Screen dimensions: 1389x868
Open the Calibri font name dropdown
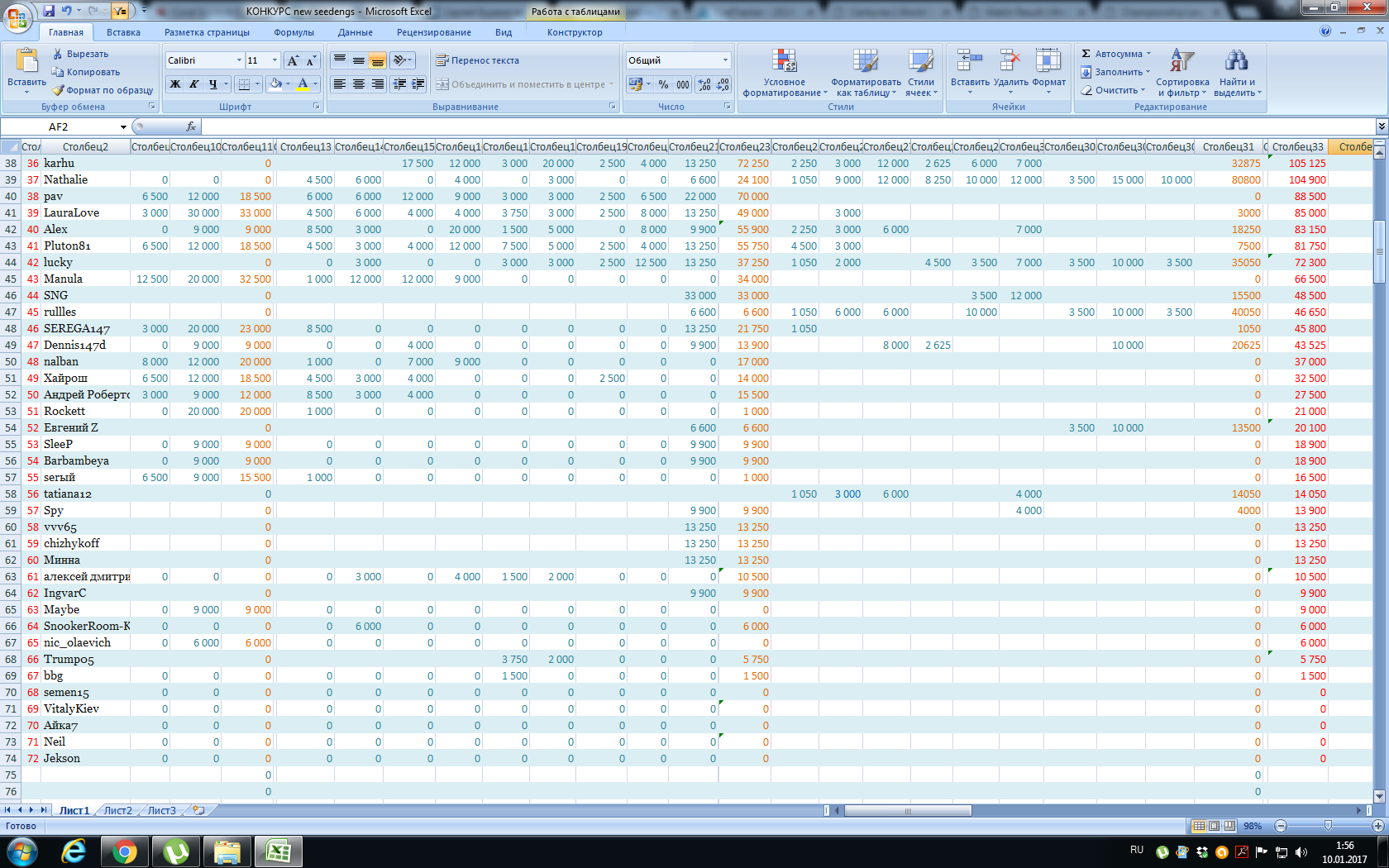tap(239, 60)
